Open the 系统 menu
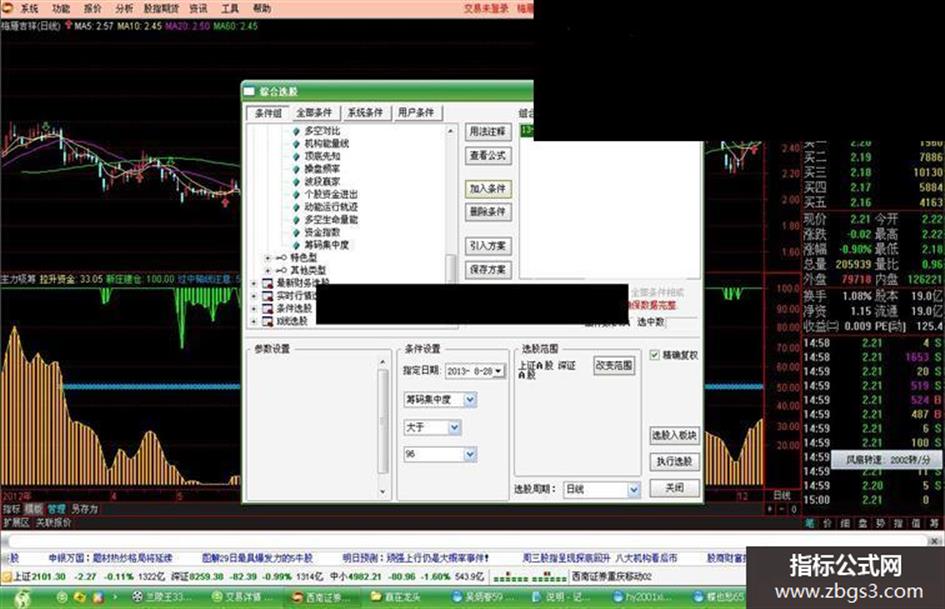 tap(30, 8)
